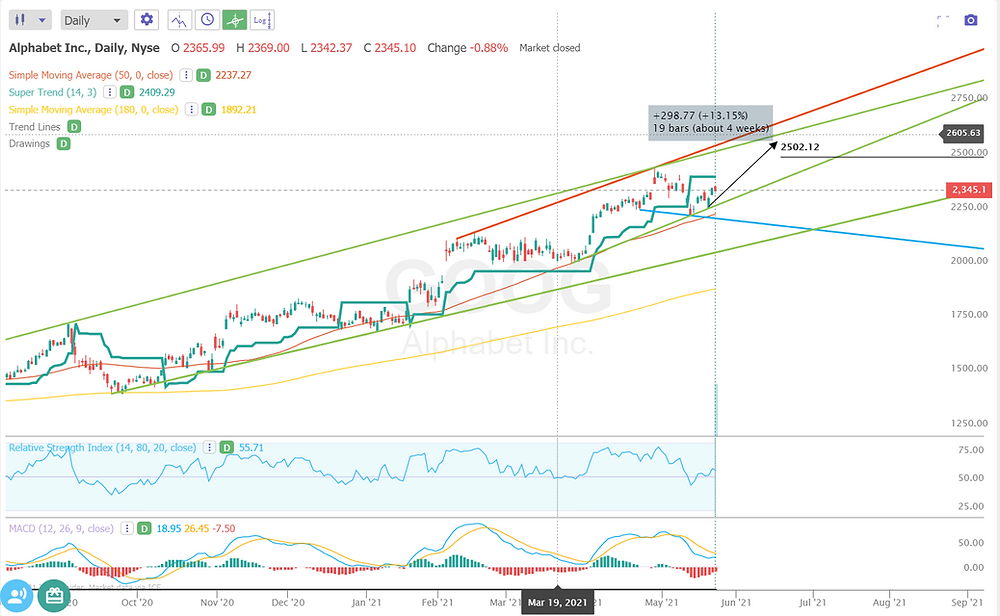Click the 2502.12 price target label
This screenshot has width=1000, height=616.
[800, 147]
